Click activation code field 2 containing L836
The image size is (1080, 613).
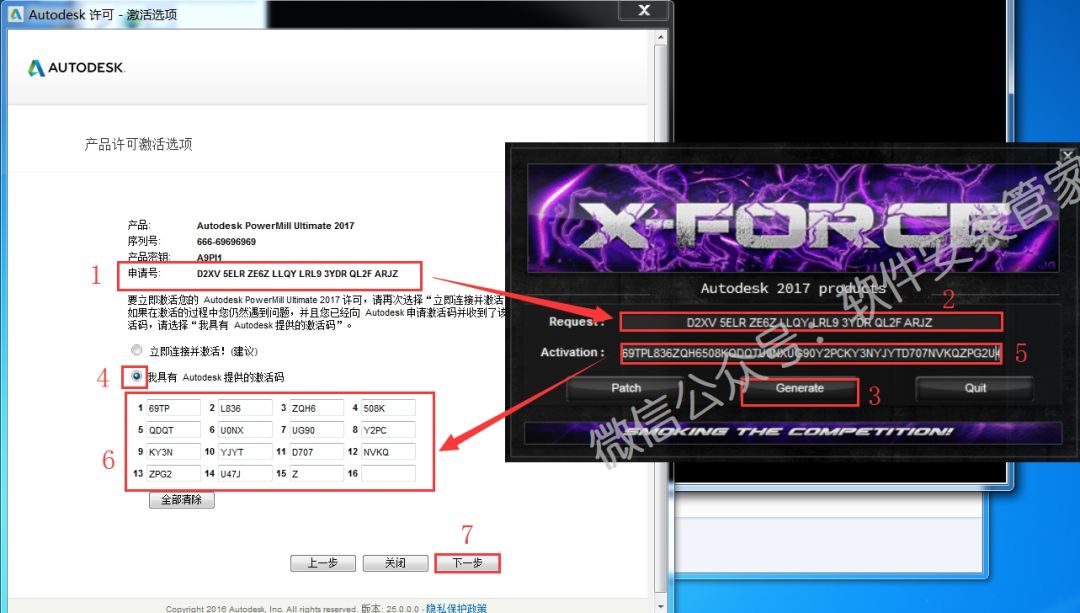(x=245, y=408)
